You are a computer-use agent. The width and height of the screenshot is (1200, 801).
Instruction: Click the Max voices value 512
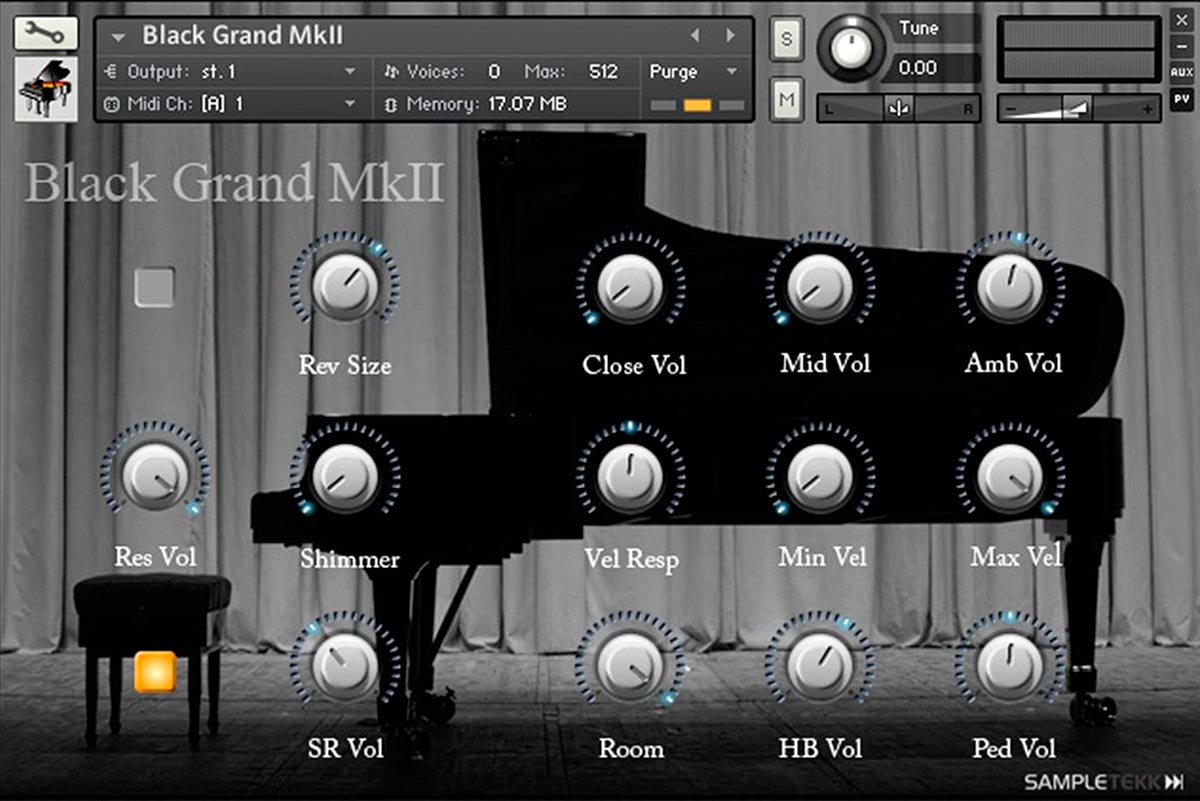pyautogui.click(x=603, y=72)
